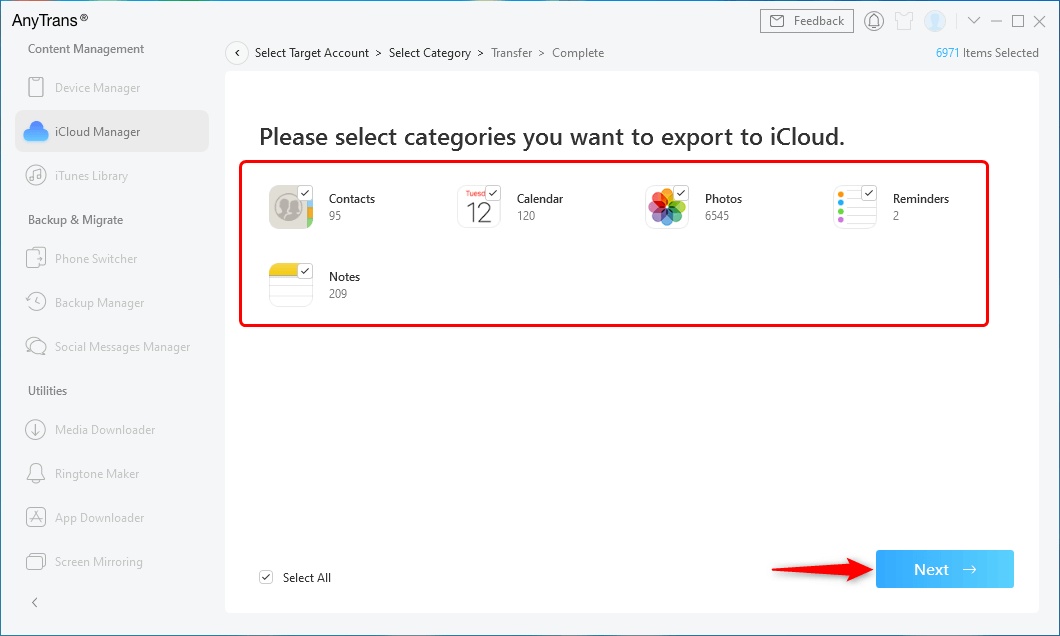The height and width of the screenshot is (636, 1060).
Task: Go back using breadcrumb back arrow
Action: (x=237, y=53)
